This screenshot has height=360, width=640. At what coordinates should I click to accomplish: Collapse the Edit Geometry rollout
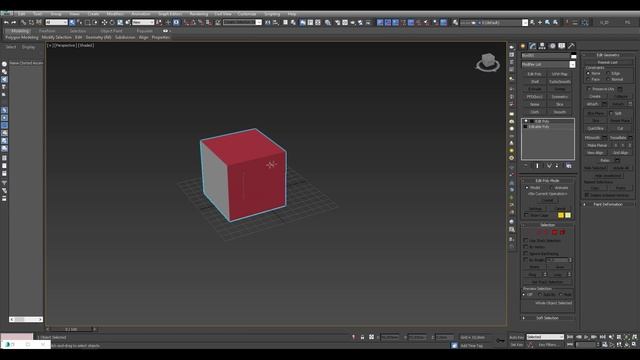(608, 55)
